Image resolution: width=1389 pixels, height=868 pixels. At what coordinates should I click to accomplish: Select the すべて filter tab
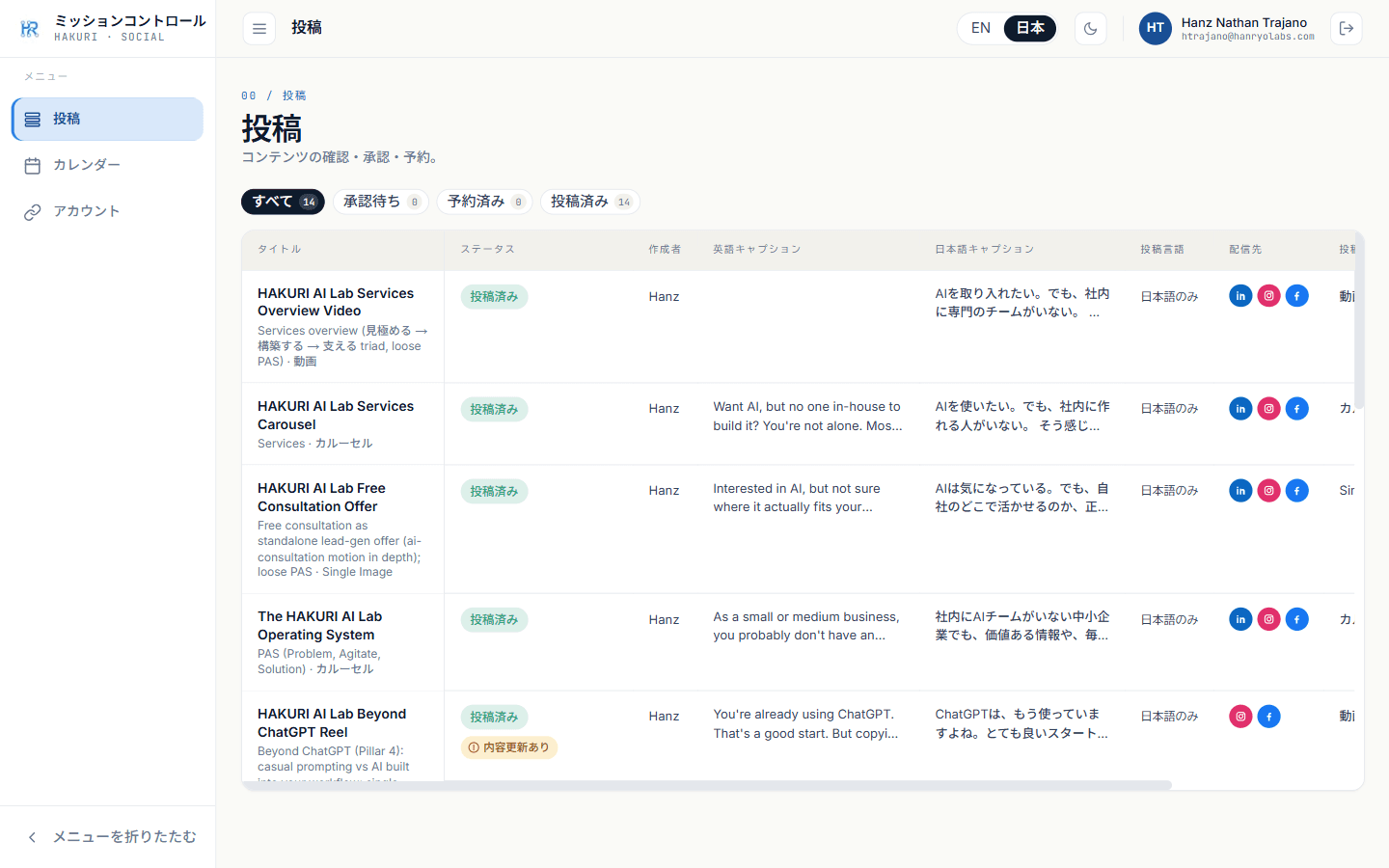283,202
